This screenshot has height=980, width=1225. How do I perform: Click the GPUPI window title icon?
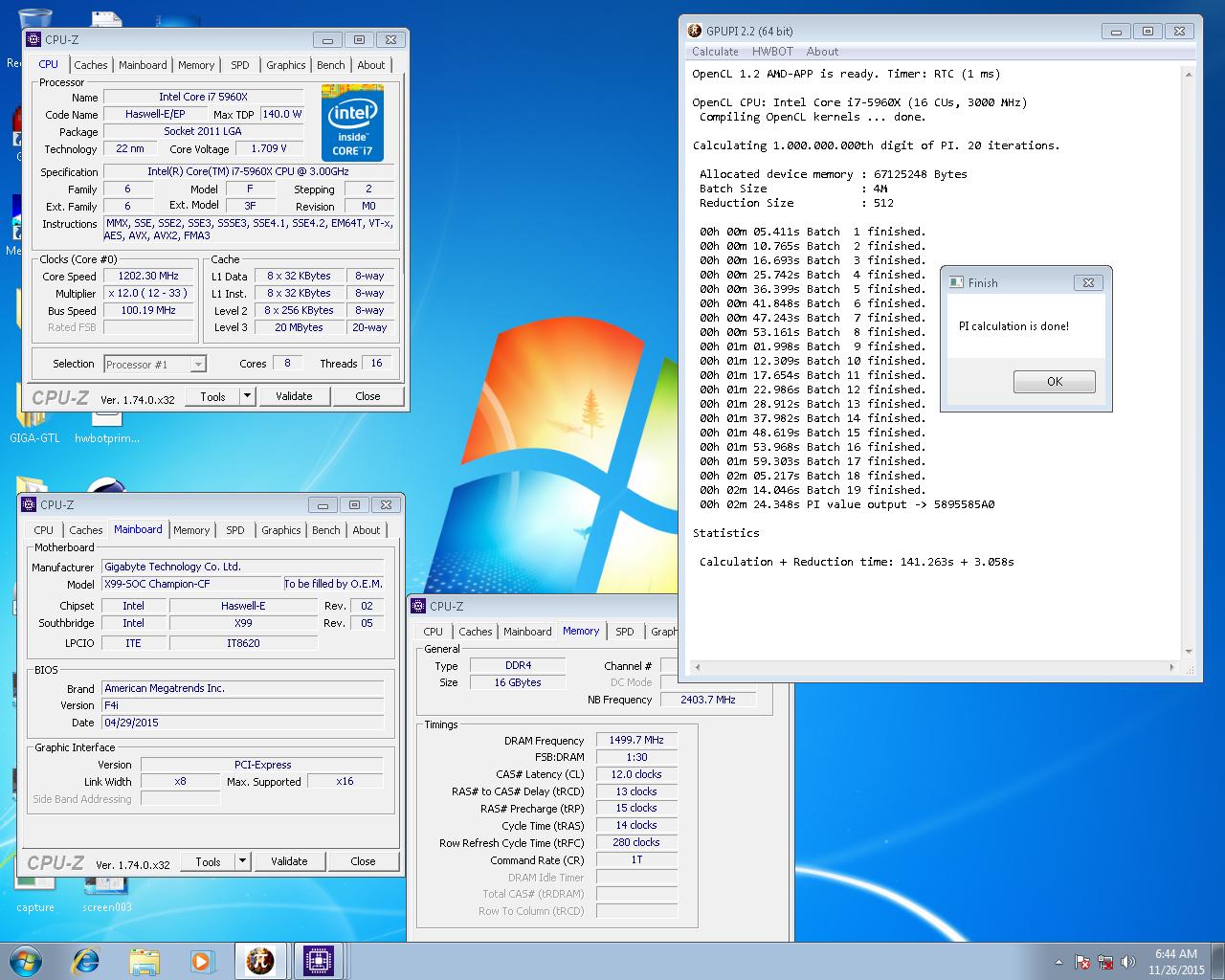695,31
